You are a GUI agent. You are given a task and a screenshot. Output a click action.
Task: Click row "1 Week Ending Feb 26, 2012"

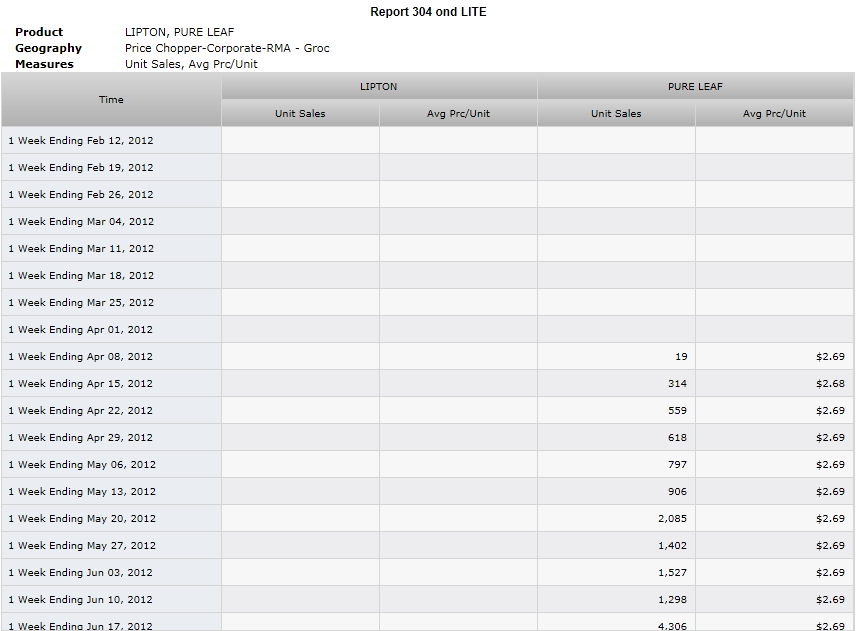pos(427,194)
